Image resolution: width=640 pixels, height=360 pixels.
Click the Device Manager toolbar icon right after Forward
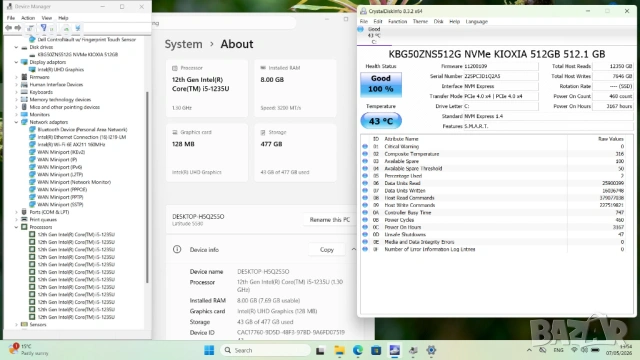tap(30, 28)
